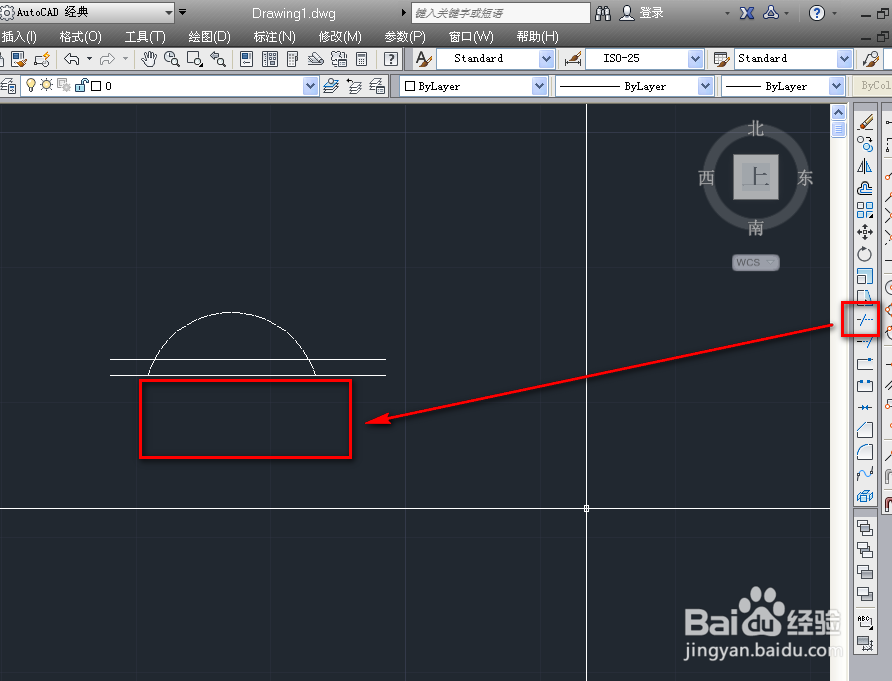Click the binoculars search icon
Image resolution: width=892 pixels, height=681 pixels.
click(602, 13)
